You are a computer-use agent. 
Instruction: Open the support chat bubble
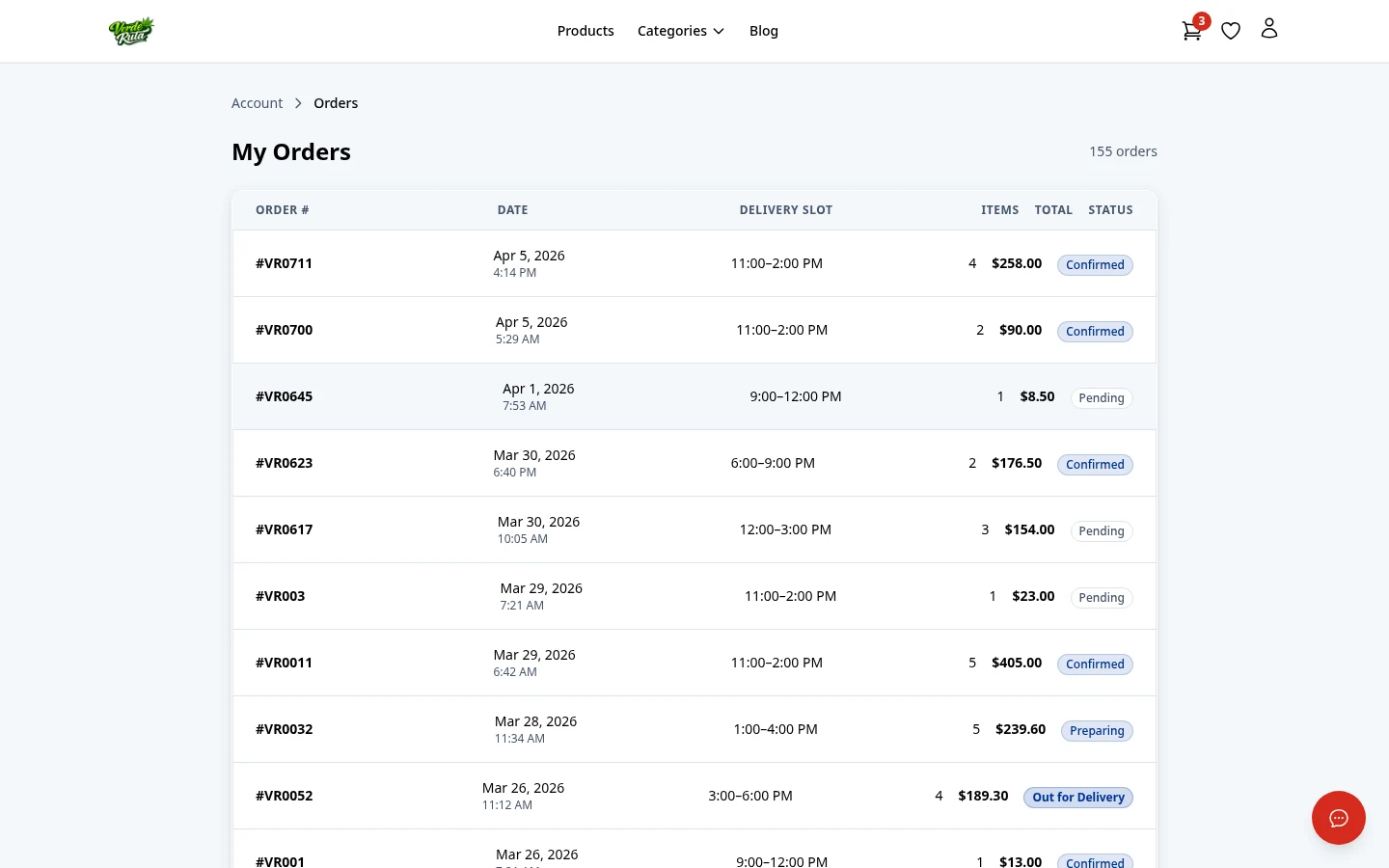1339,818
